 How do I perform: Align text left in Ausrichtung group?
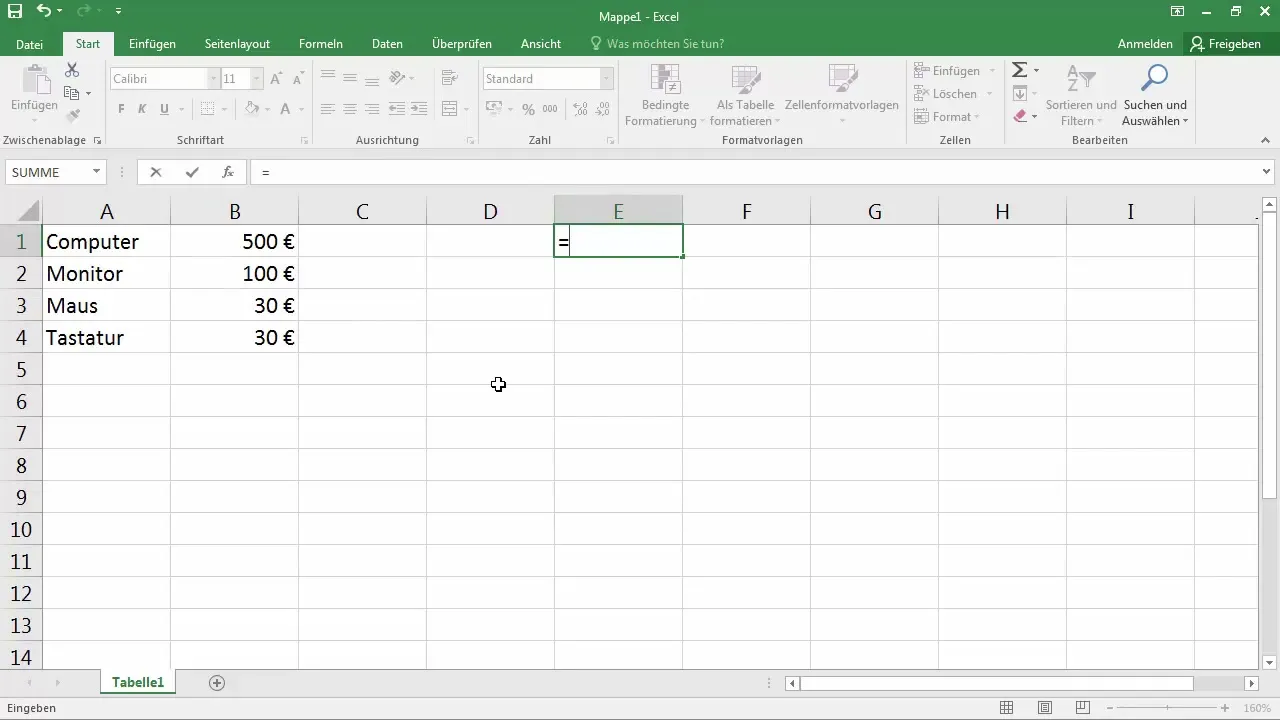(x=328, y=109)
